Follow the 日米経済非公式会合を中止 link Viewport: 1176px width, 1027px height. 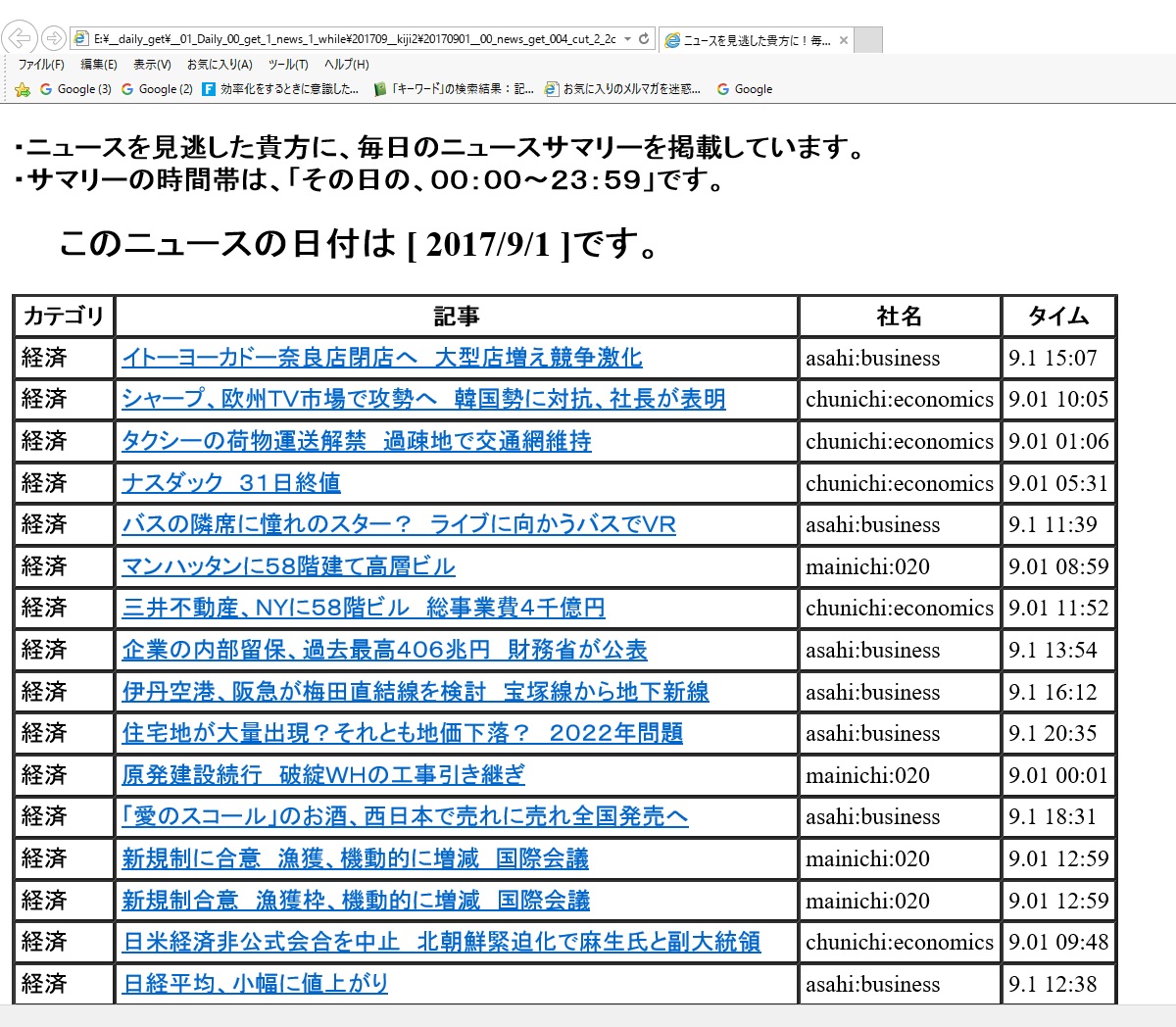[441, 942]
